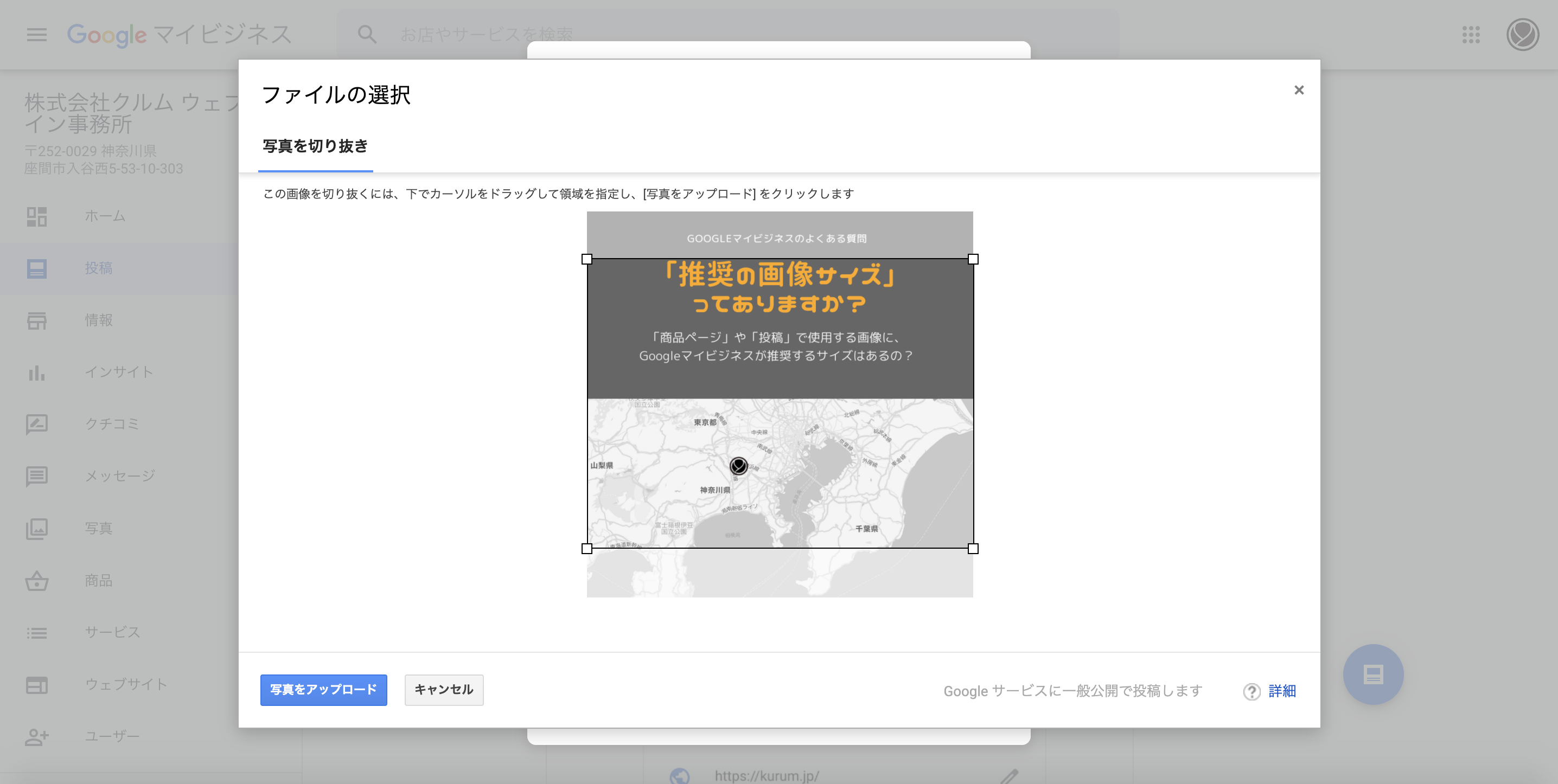Open ホーム in the sidebar
This screenshot has height=784, width=1558.
pos(105,216)
